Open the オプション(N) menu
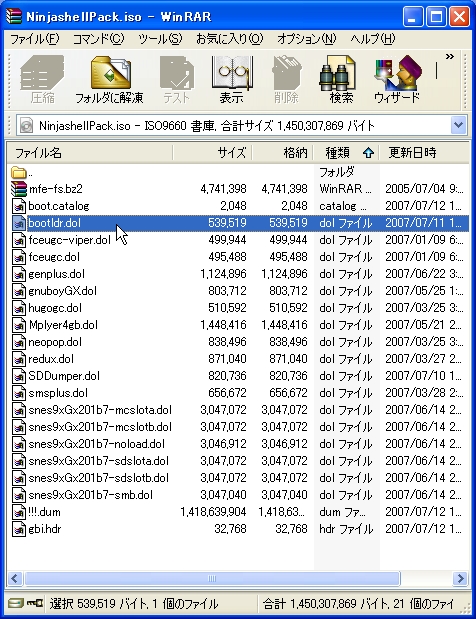 click(x=306, y=39)
